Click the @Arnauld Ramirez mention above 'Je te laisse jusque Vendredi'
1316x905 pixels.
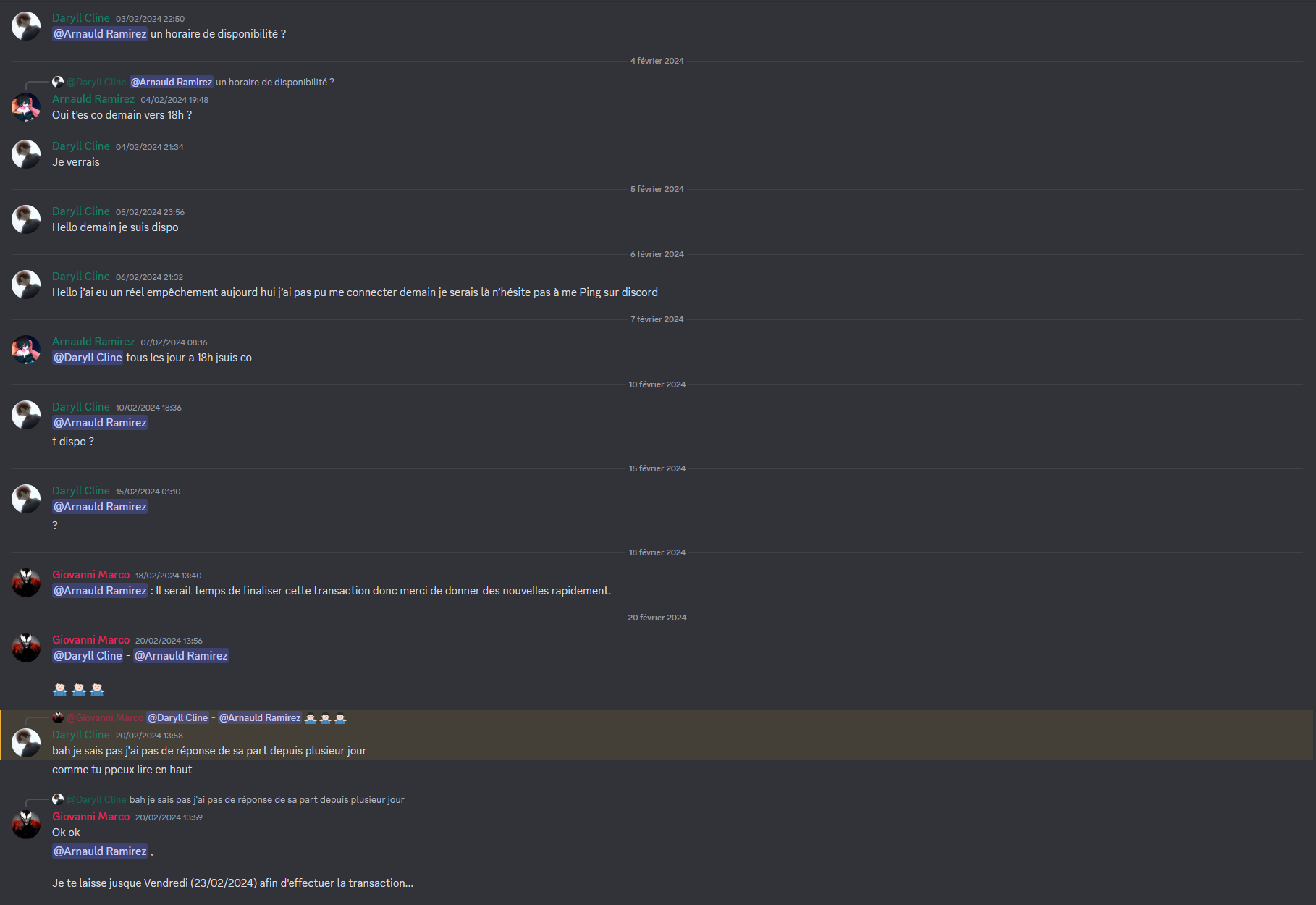click(100, 851)
